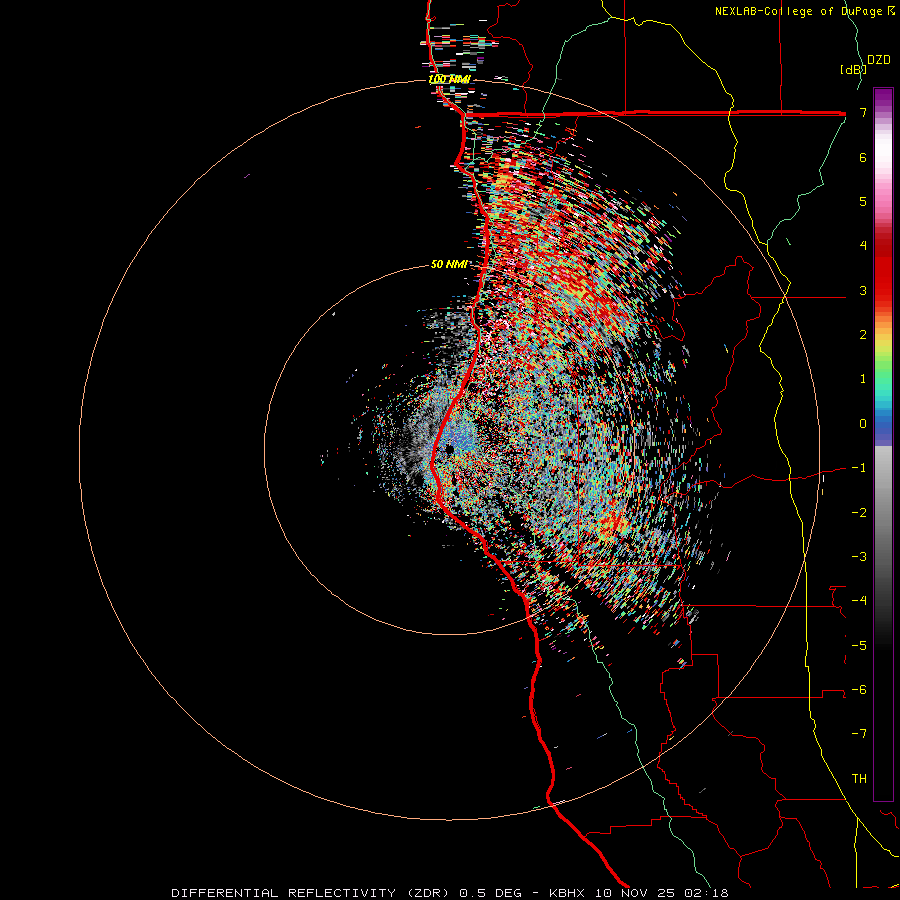The width and height of the screenshot is (900, 900).
Task: Click the -7 value on the scale
Action: coord(859,734)
